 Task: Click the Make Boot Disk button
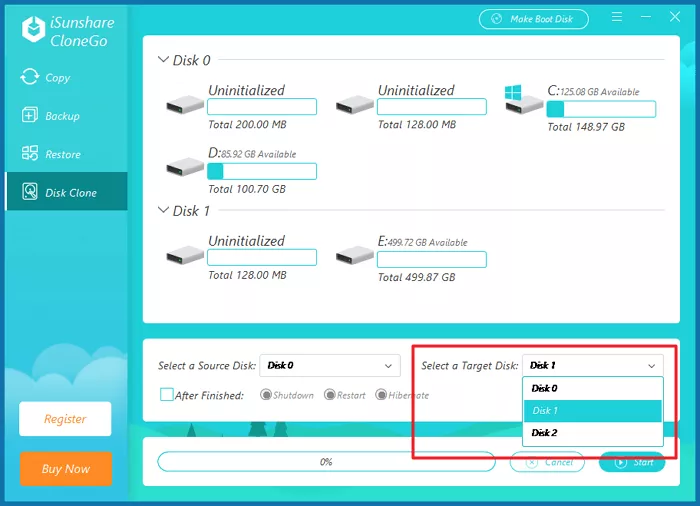(x=533, y=19)
